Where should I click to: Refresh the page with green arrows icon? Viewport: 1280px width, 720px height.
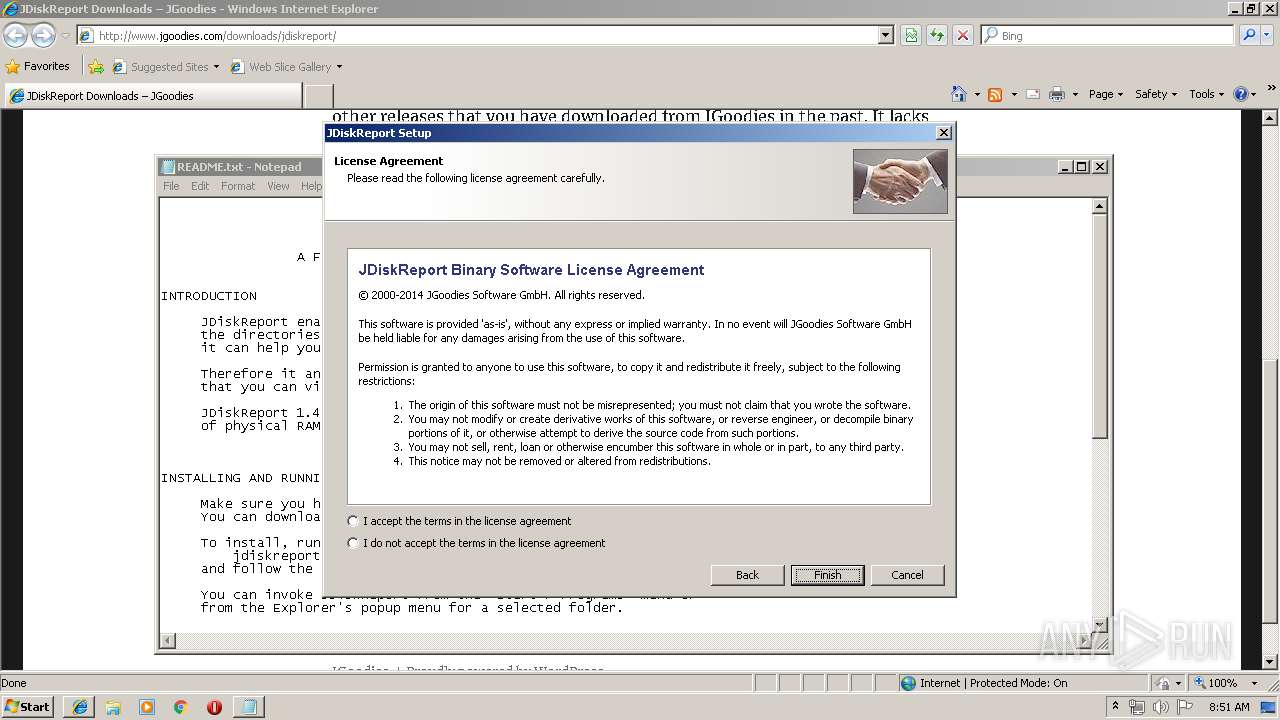pyautogui.click(x=937, y=36)
